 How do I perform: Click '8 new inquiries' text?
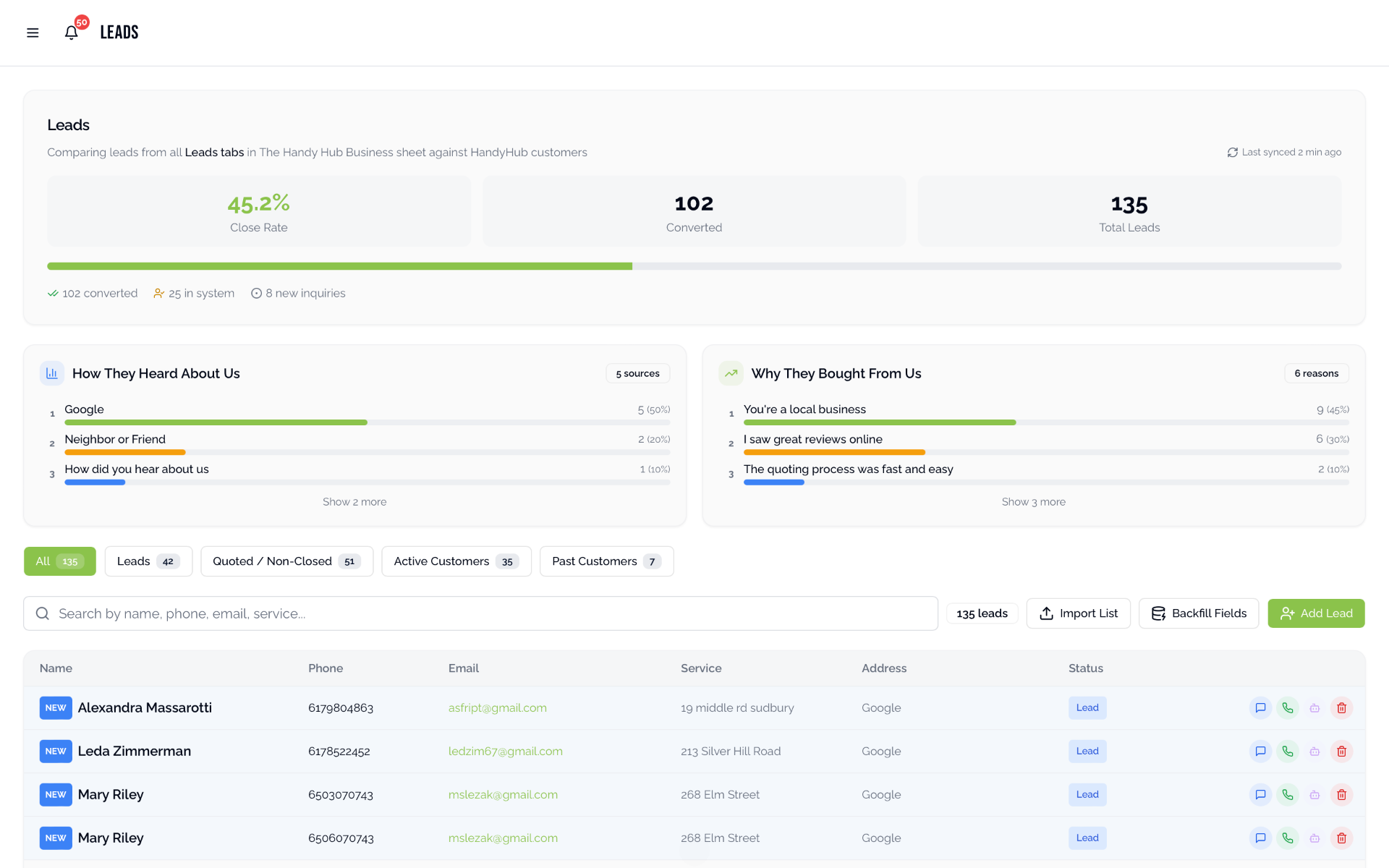(x=305, y=294)
